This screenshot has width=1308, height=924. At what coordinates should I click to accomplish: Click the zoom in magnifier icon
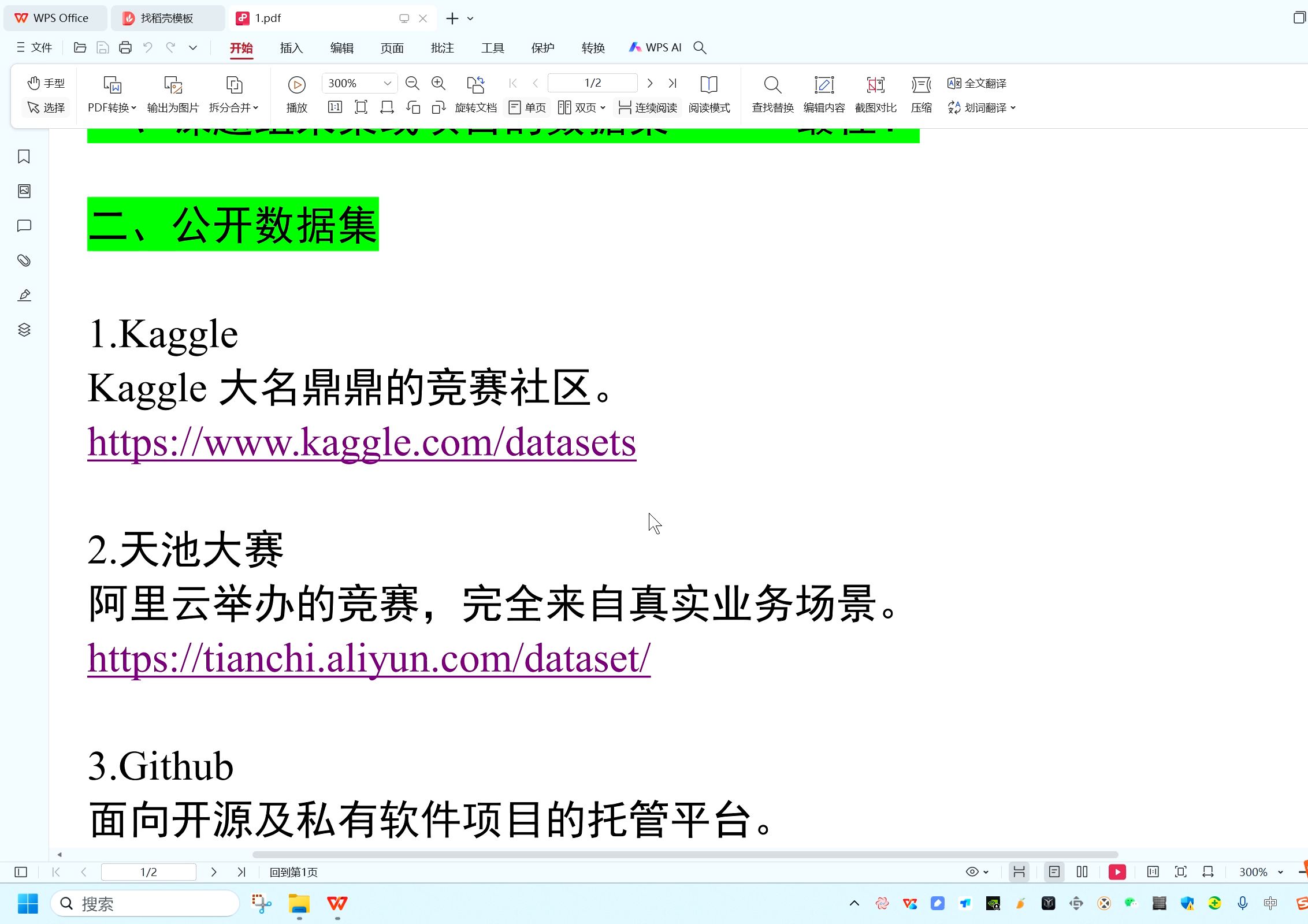[x=439, y=83]
